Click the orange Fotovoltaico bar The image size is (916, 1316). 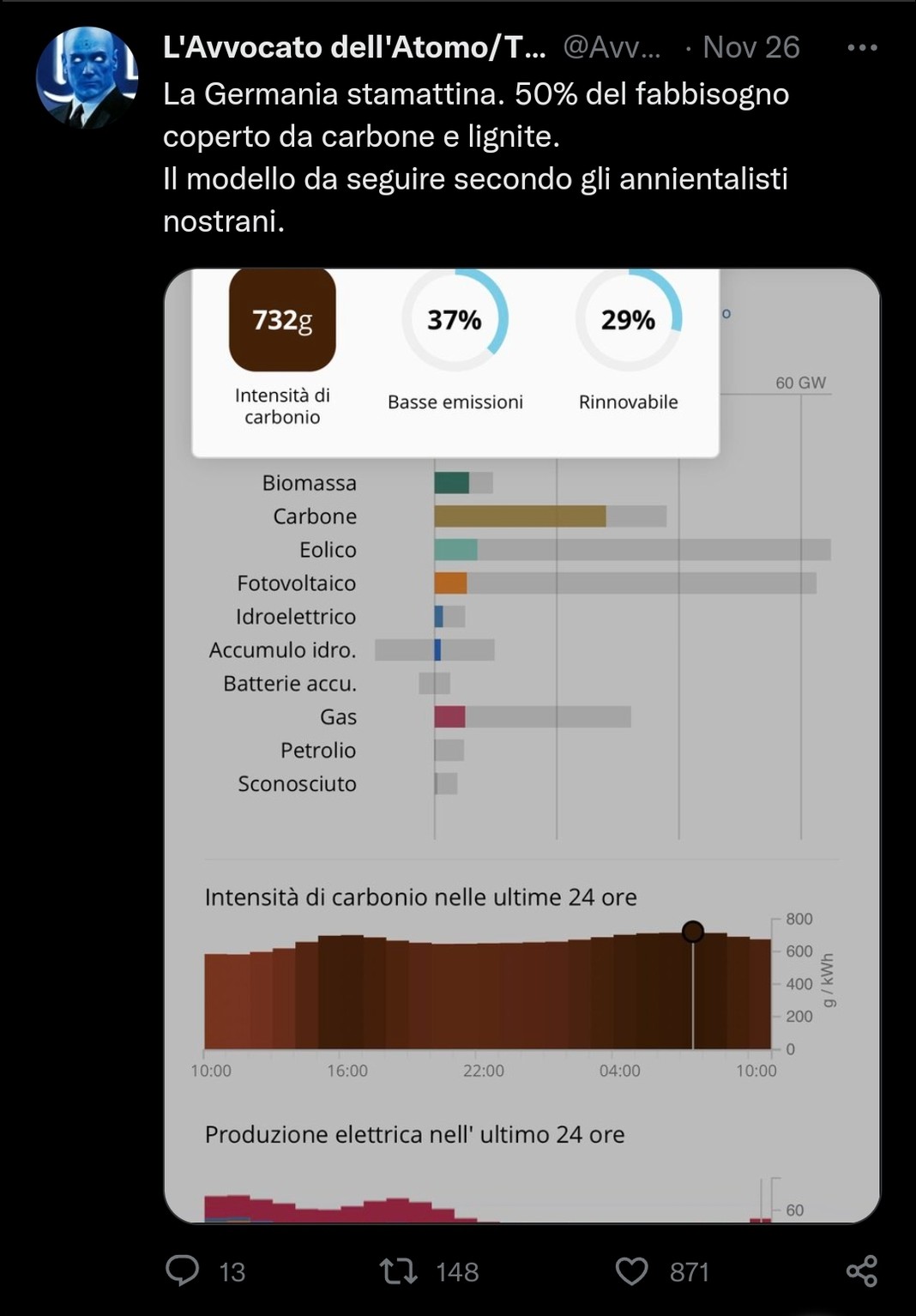point(450,583)
